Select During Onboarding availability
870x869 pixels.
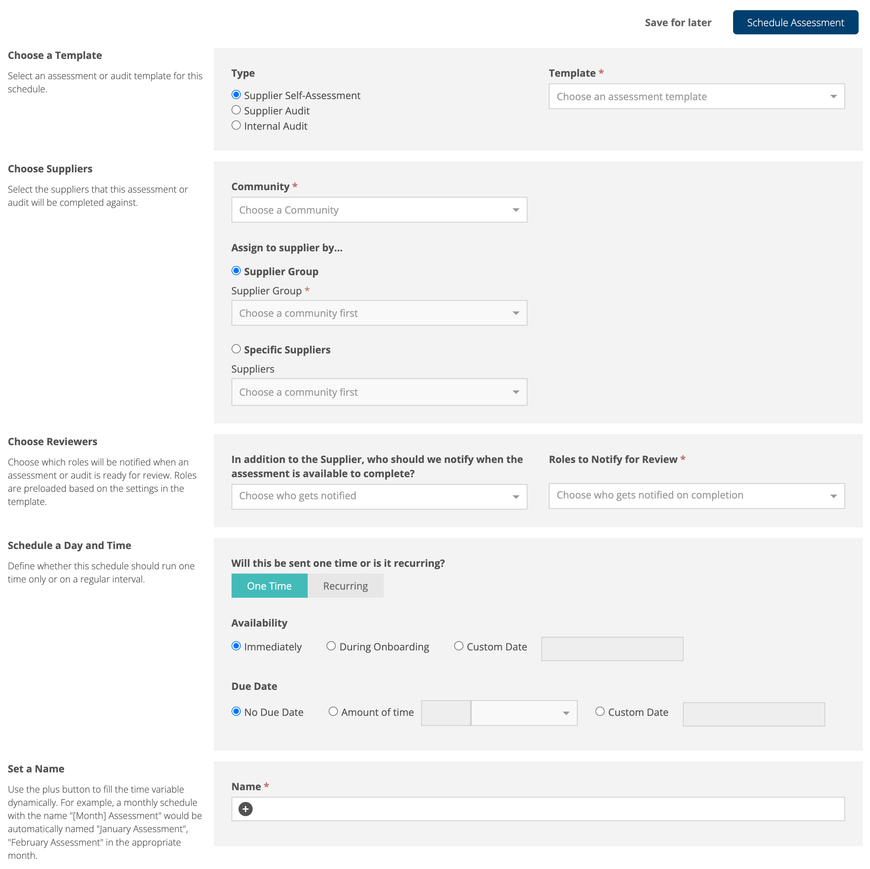[x=331, y=647]
